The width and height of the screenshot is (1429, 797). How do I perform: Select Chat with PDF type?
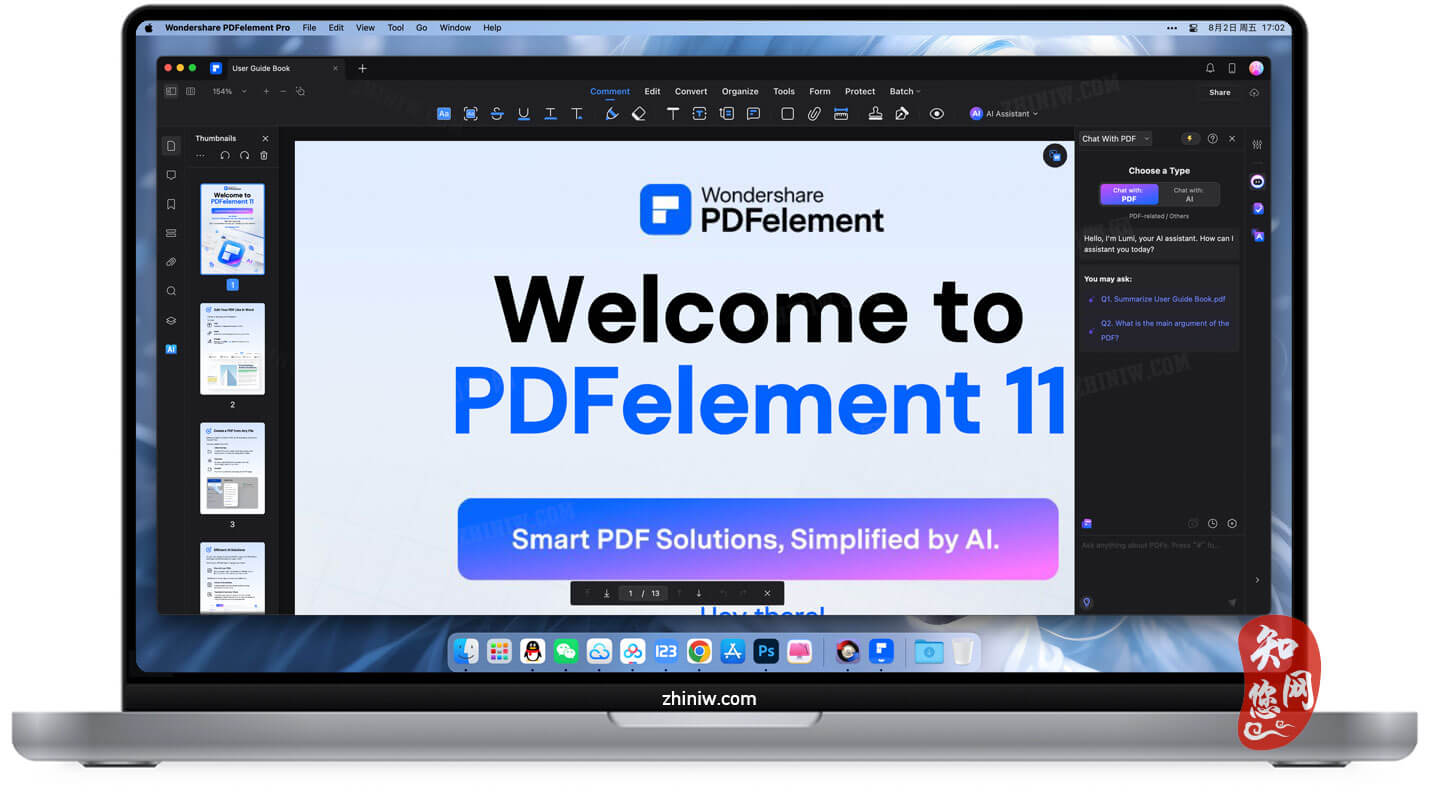point(1128,194)
